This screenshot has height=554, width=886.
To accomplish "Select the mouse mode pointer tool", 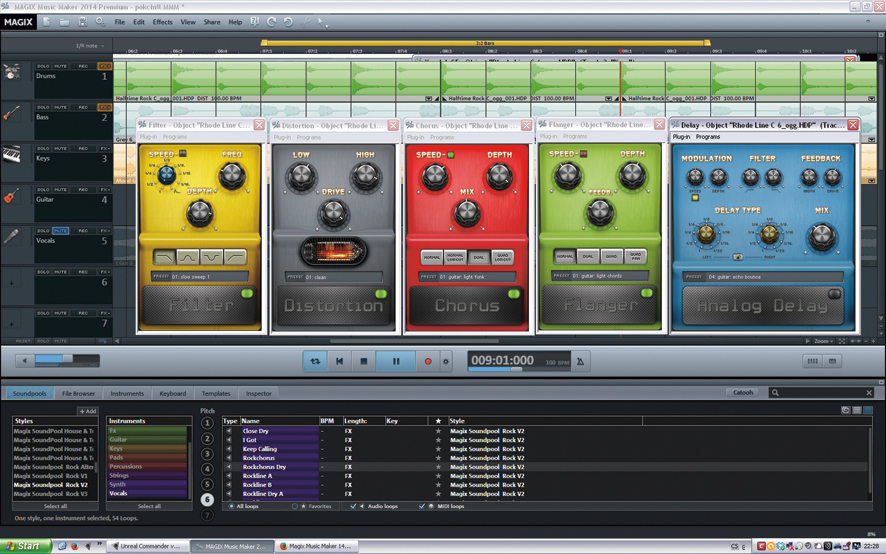I will coord(322,23).
